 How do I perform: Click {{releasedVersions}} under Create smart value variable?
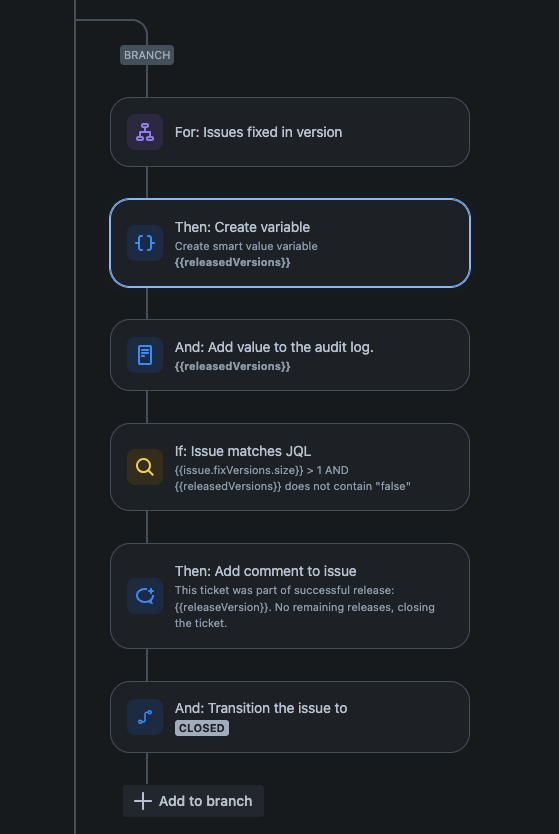click(232, 262)
